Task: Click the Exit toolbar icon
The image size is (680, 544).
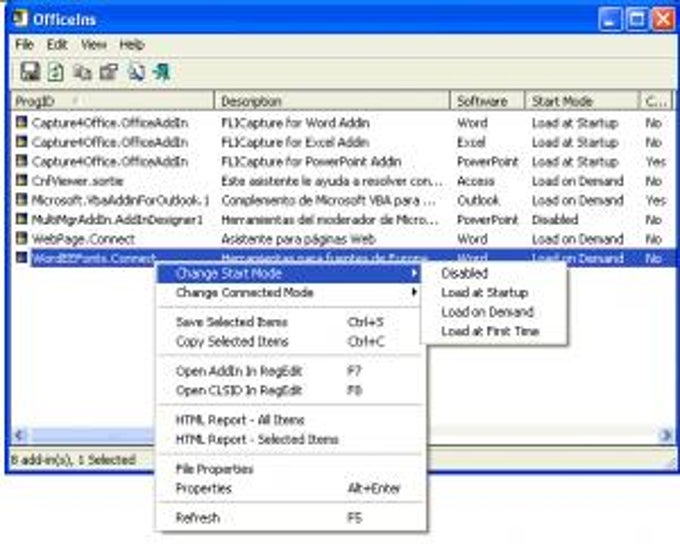Action: [x=161, y=72]
